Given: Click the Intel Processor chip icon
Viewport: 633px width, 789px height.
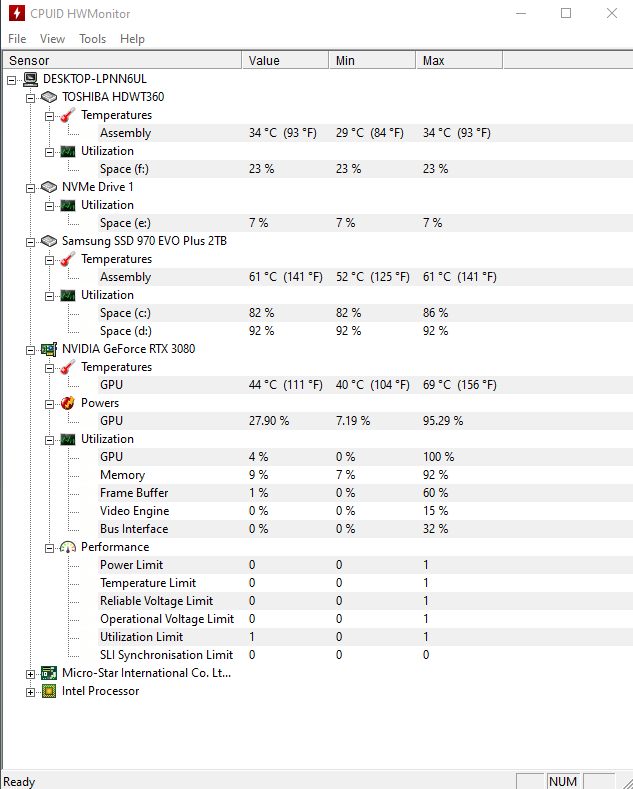Looking at the screenshot, I should (x=49, y=691).
